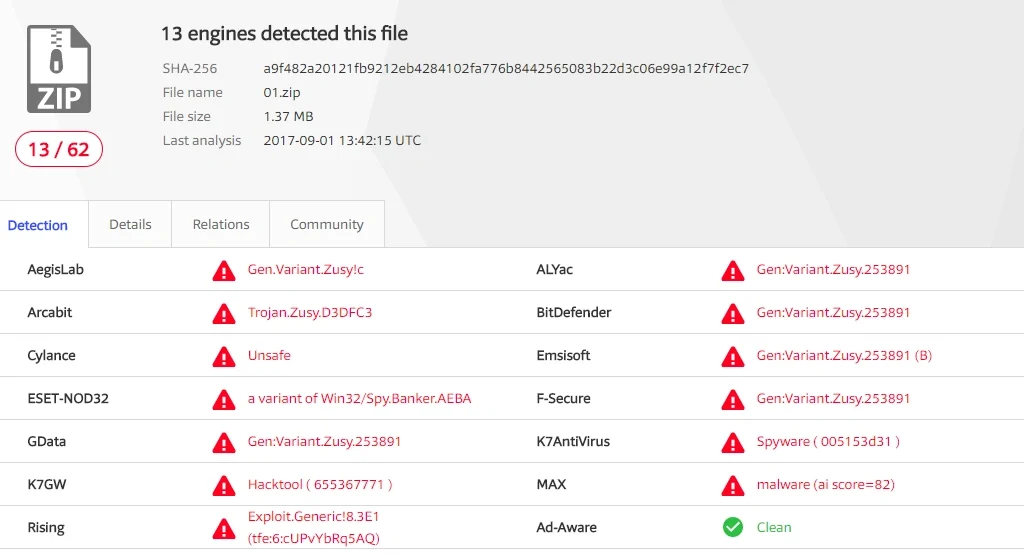Click the green Clean checkmark for Ad-Aware
The height and width of the screenshot is (555, 1024).
click(733, 527)
